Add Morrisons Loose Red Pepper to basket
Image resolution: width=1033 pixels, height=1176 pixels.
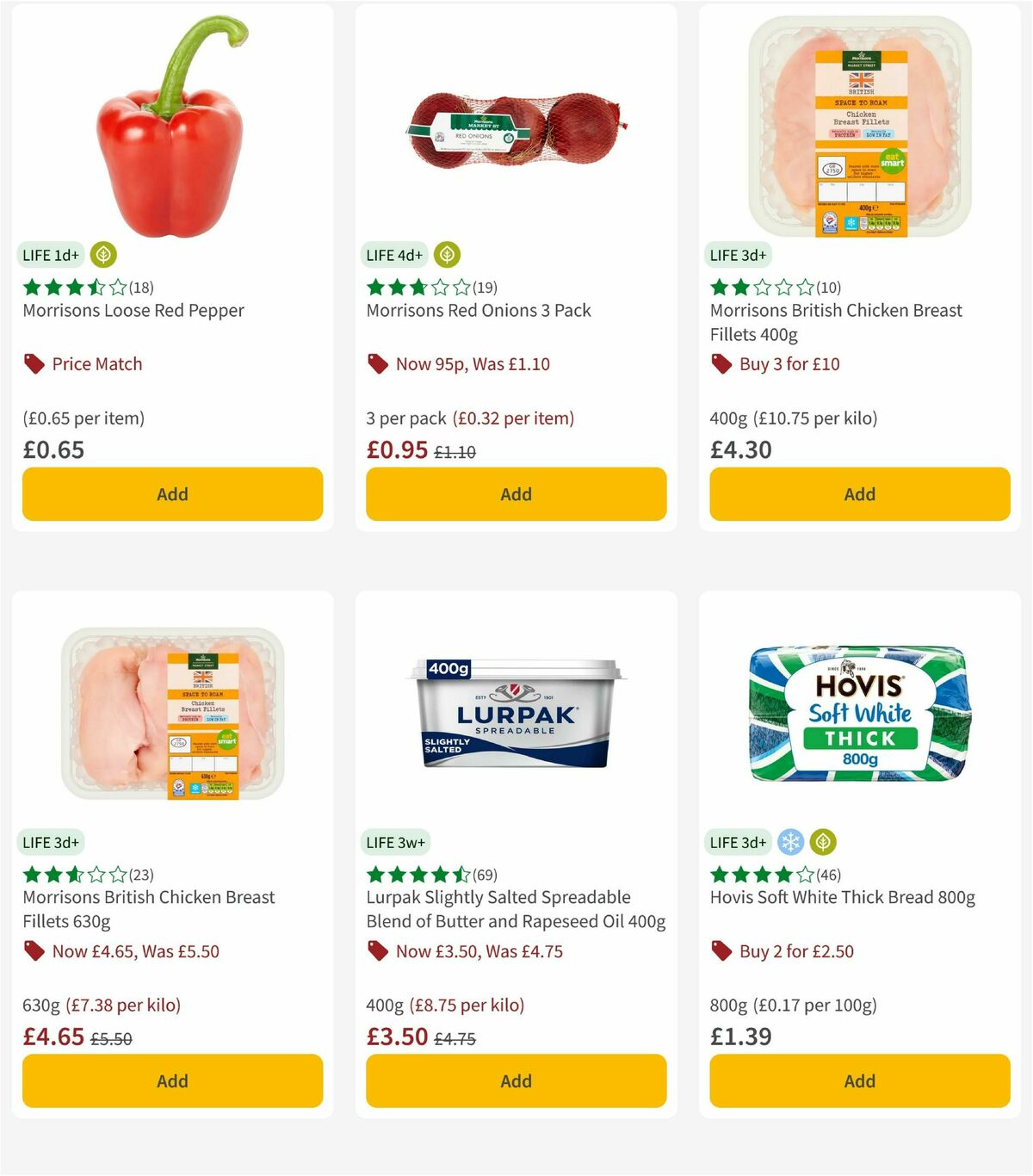[172, 493]
